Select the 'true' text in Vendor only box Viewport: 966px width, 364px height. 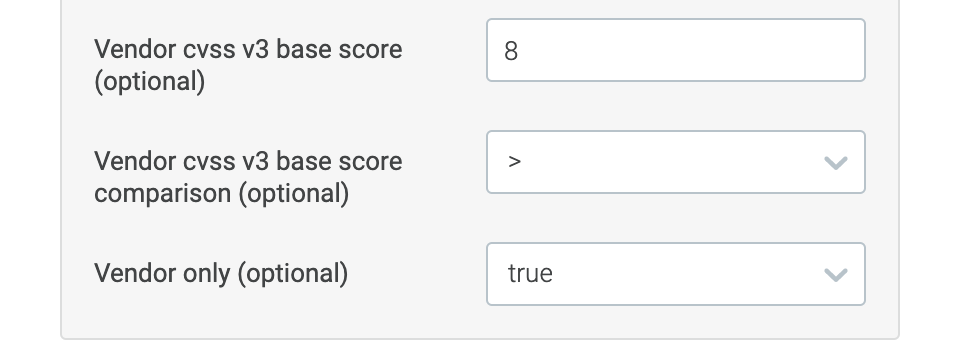pyautogui.click(x=530, y=273)
